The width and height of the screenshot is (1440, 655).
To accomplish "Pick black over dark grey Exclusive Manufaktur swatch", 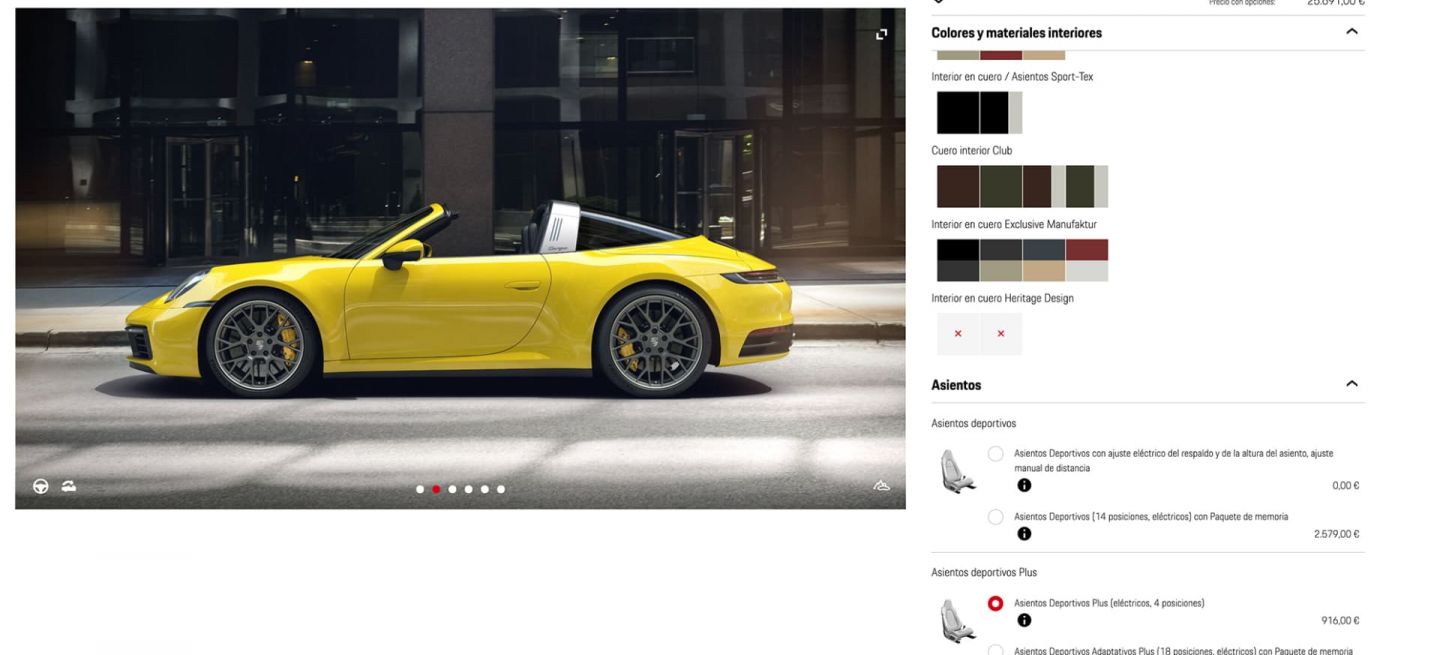I will pos(958,260).
